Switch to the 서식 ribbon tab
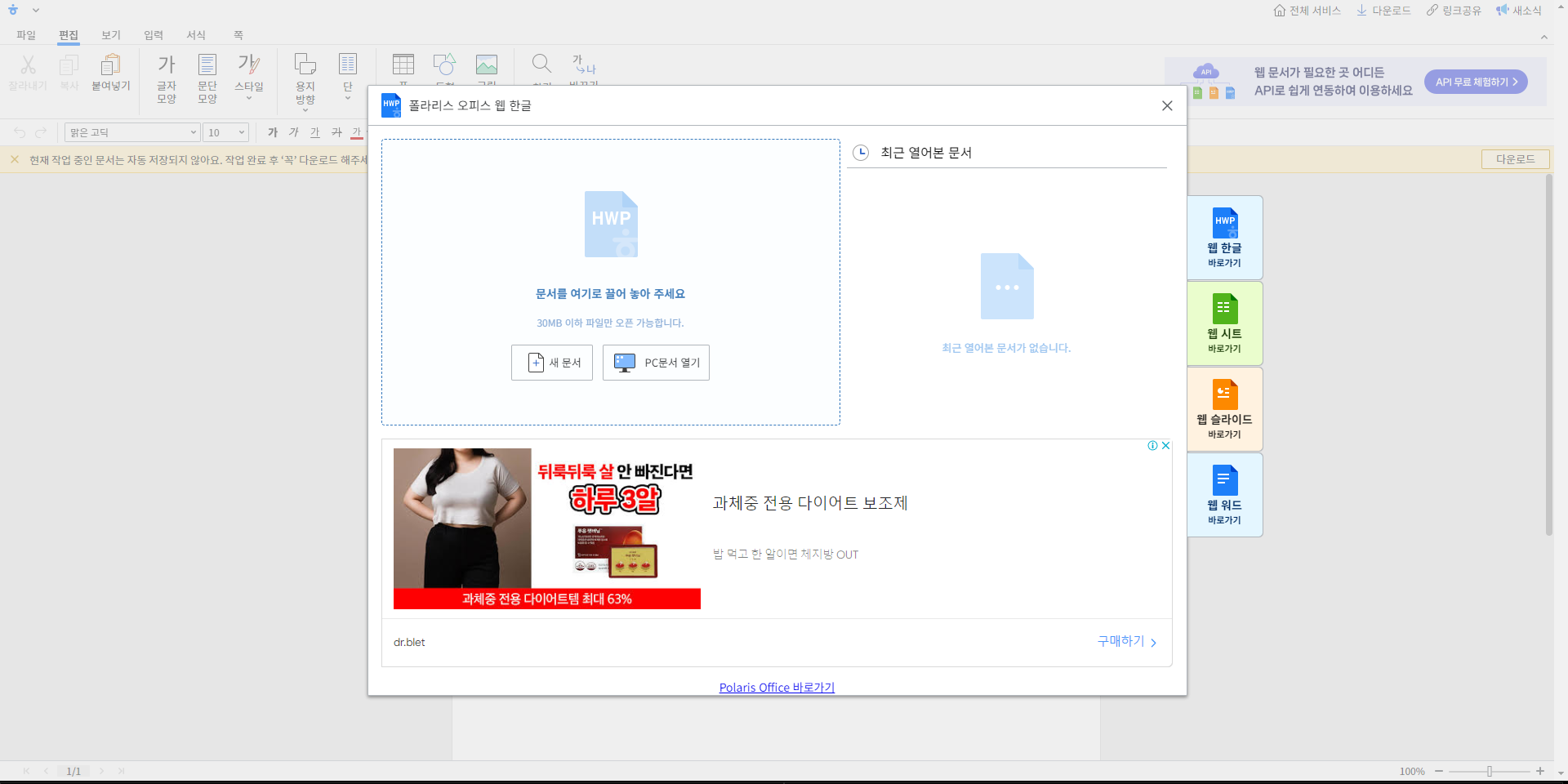 coord(196,35)
